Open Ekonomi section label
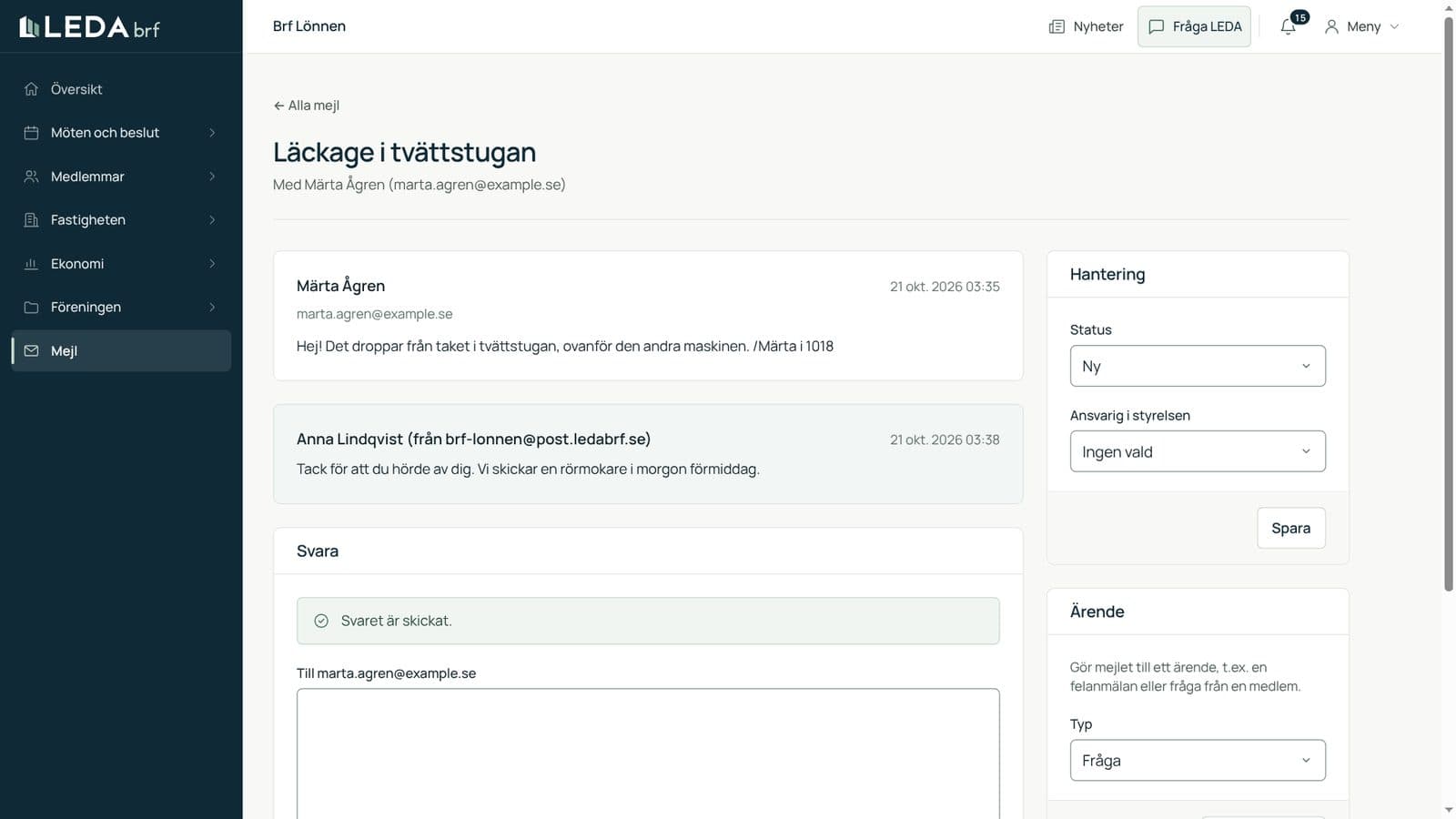The width and height of the screenshot is (1456, 819). tap(77, 264)
